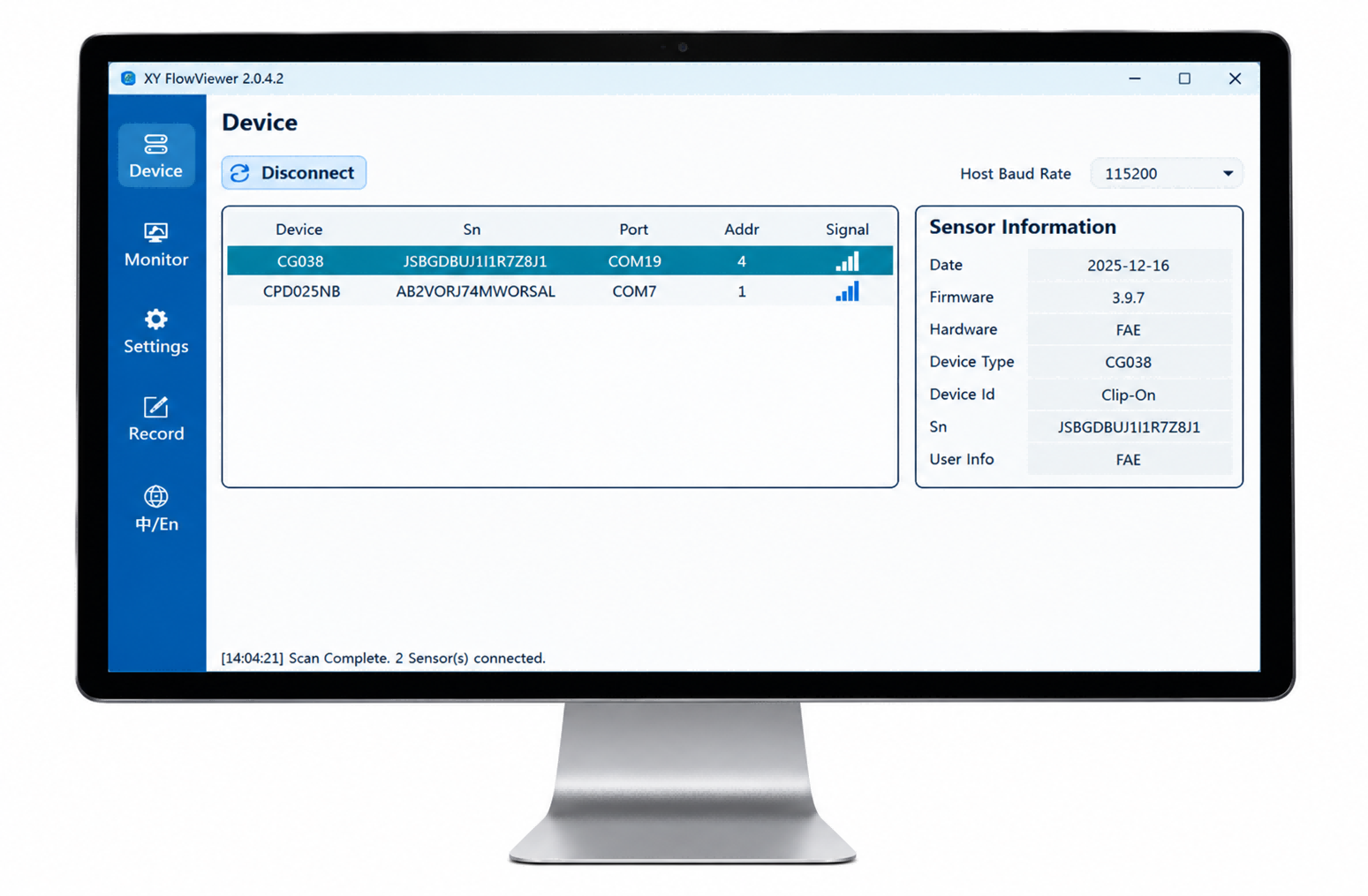
Task: Click the Hardware value FAE field
Action: 1129,330
